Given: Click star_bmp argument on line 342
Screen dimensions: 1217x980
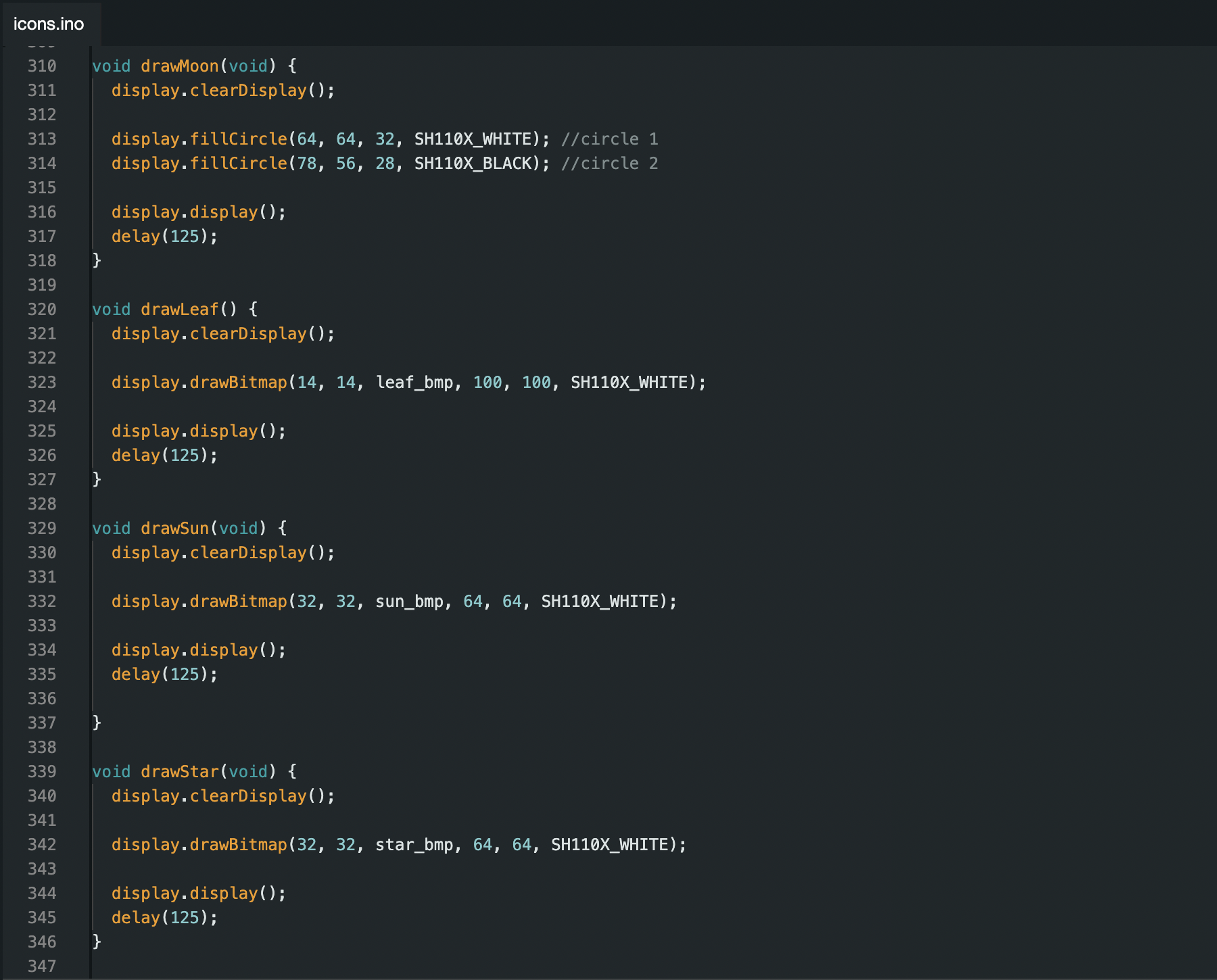Looking at the screenshot, I should click(414, 845).
